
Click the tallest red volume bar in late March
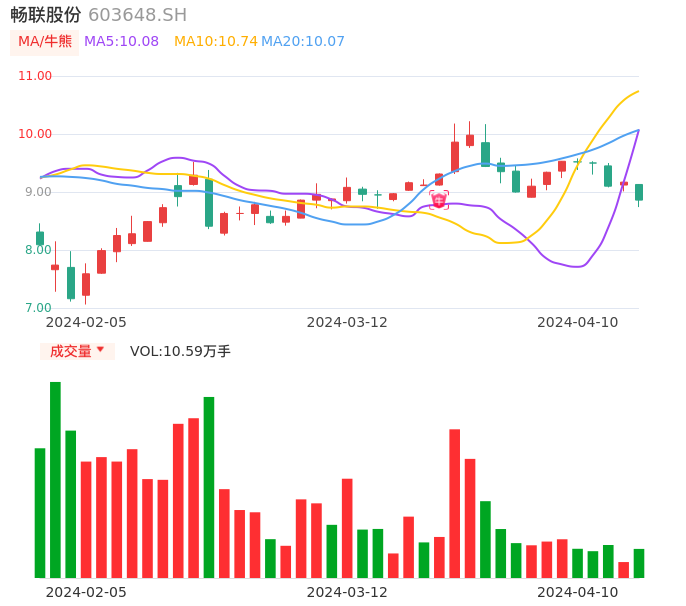[455, 503]
